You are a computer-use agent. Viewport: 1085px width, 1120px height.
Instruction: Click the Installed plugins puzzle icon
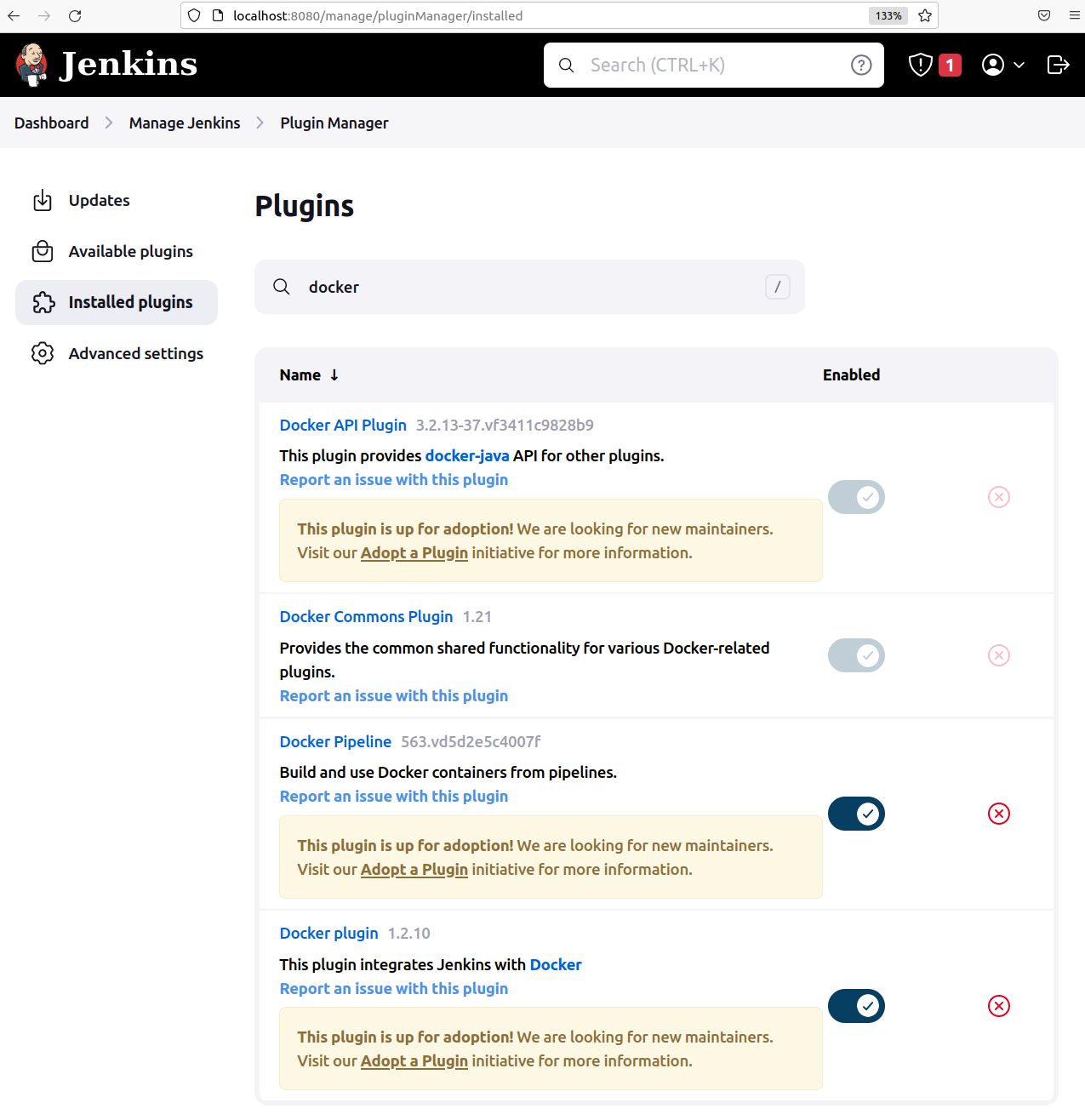click(x=43, y=302)
